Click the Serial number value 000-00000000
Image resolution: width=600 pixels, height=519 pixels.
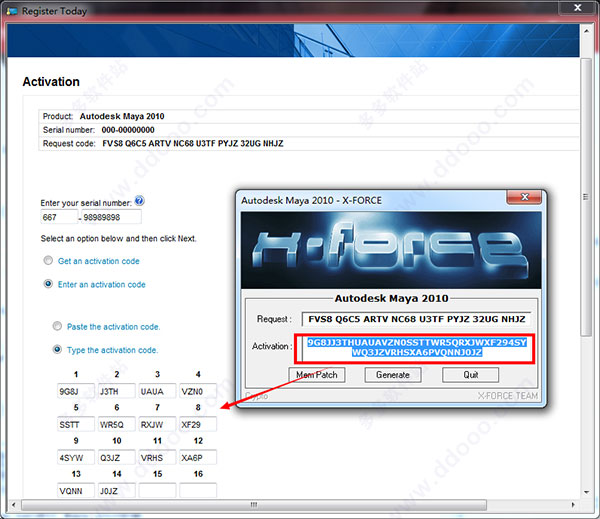(x=128, y=130)
